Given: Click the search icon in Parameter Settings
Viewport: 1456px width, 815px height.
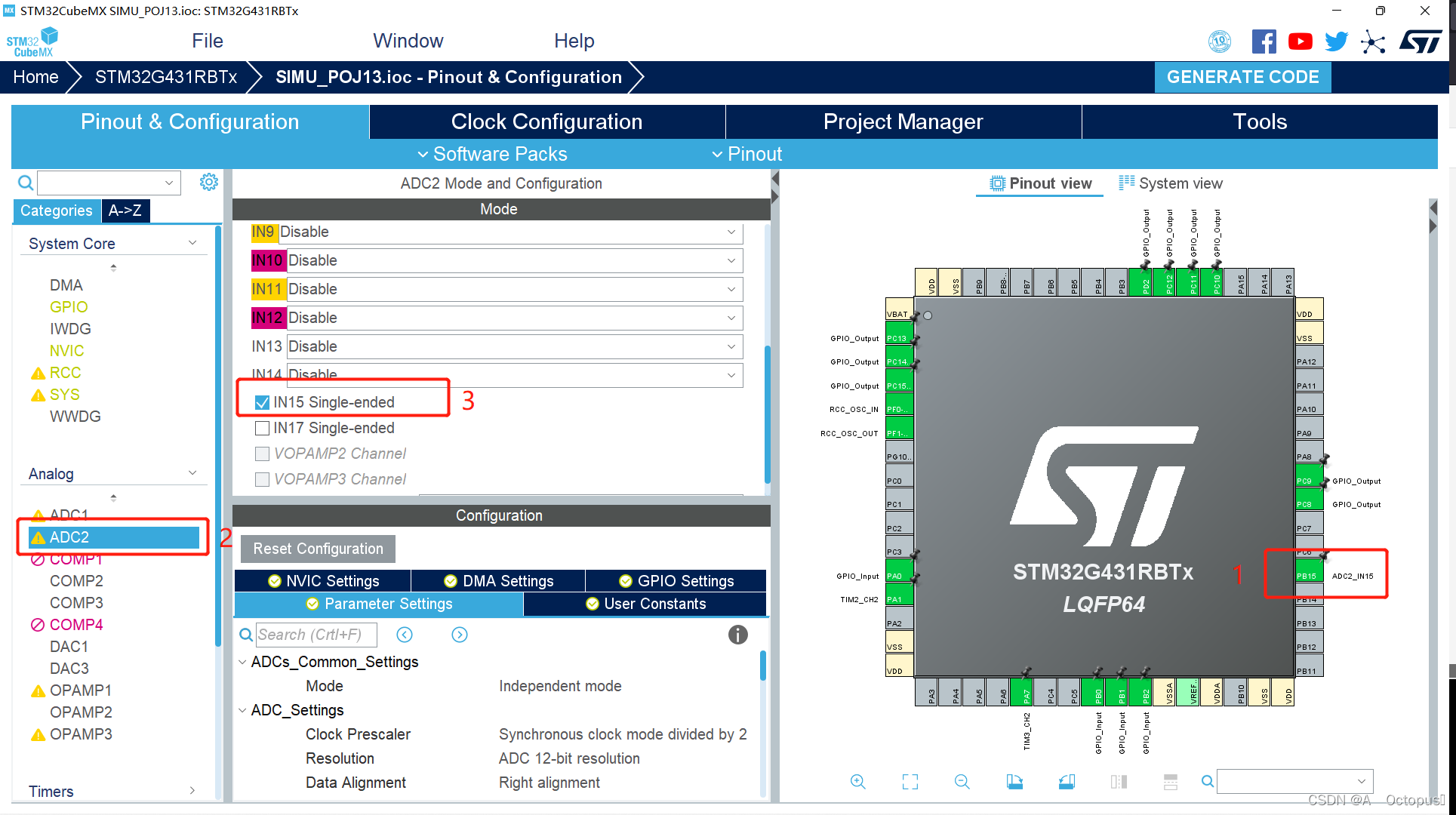Looking at the screenshot, I should click(x=246, y=634).
